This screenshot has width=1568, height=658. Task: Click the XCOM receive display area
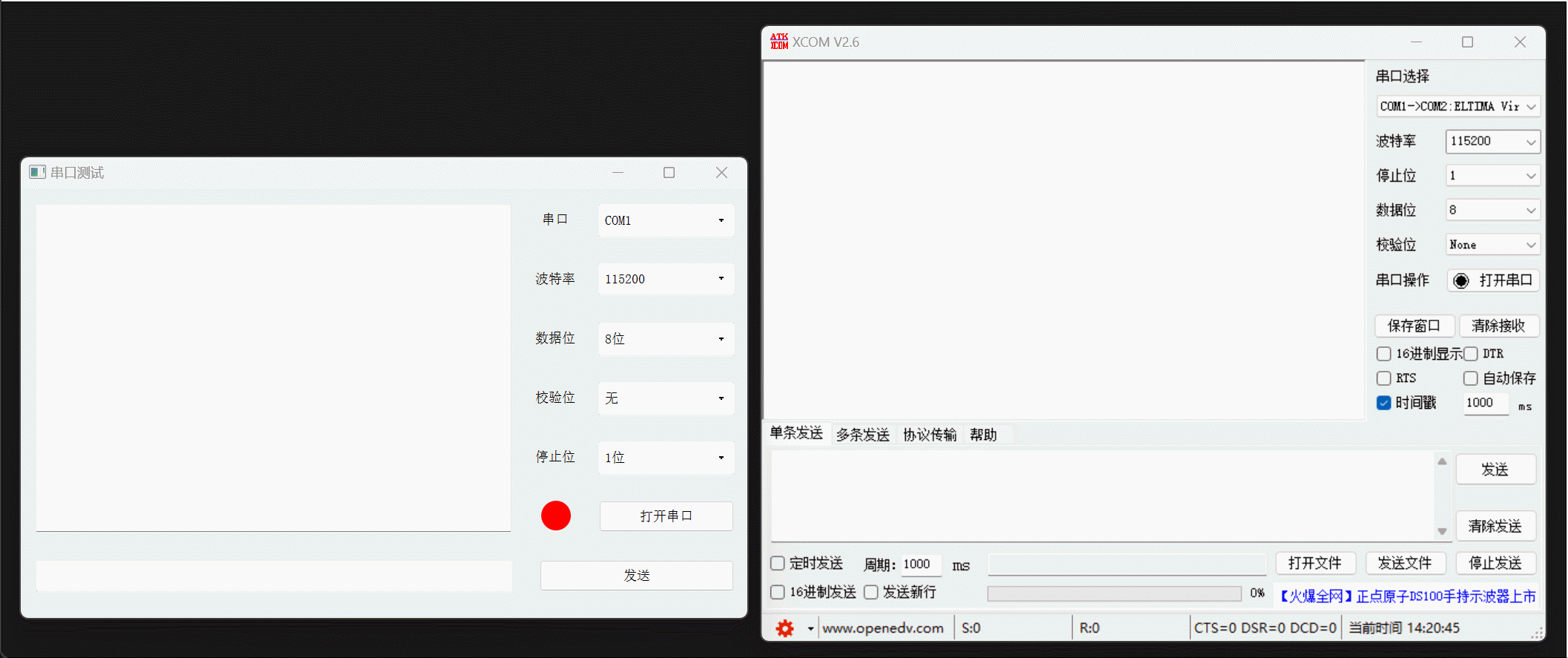click(1064, 240)
